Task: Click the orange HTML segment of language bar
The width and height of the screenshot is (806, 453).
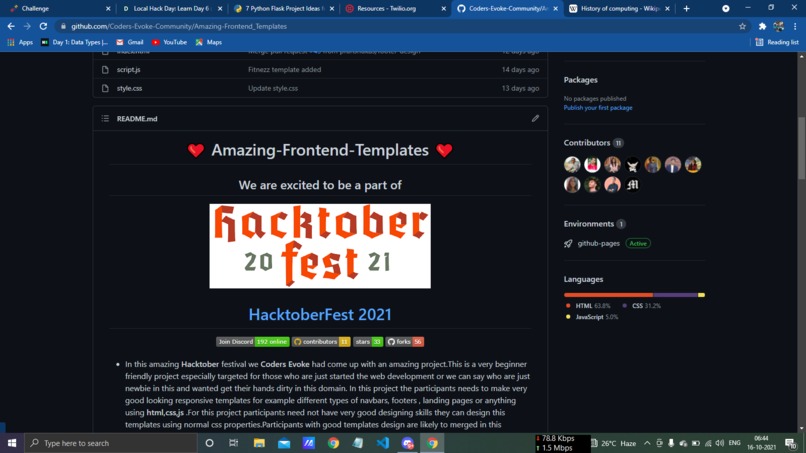Action: click(608, 295)
